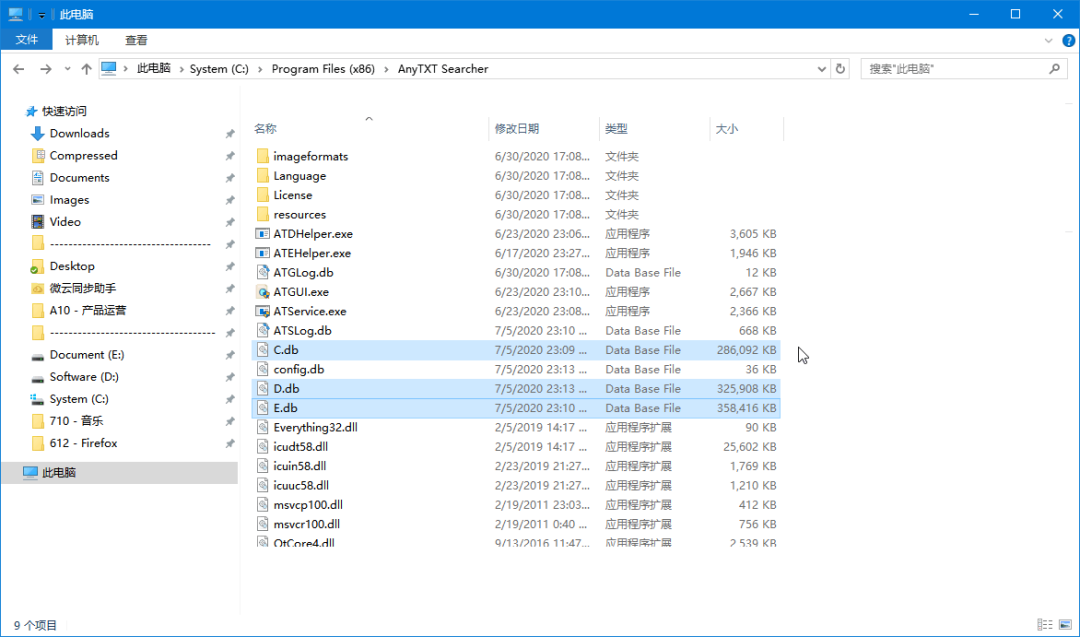Select 快速访问 header in navigation pane
Screen dimensions: 1080x637
tap(64, 111)
